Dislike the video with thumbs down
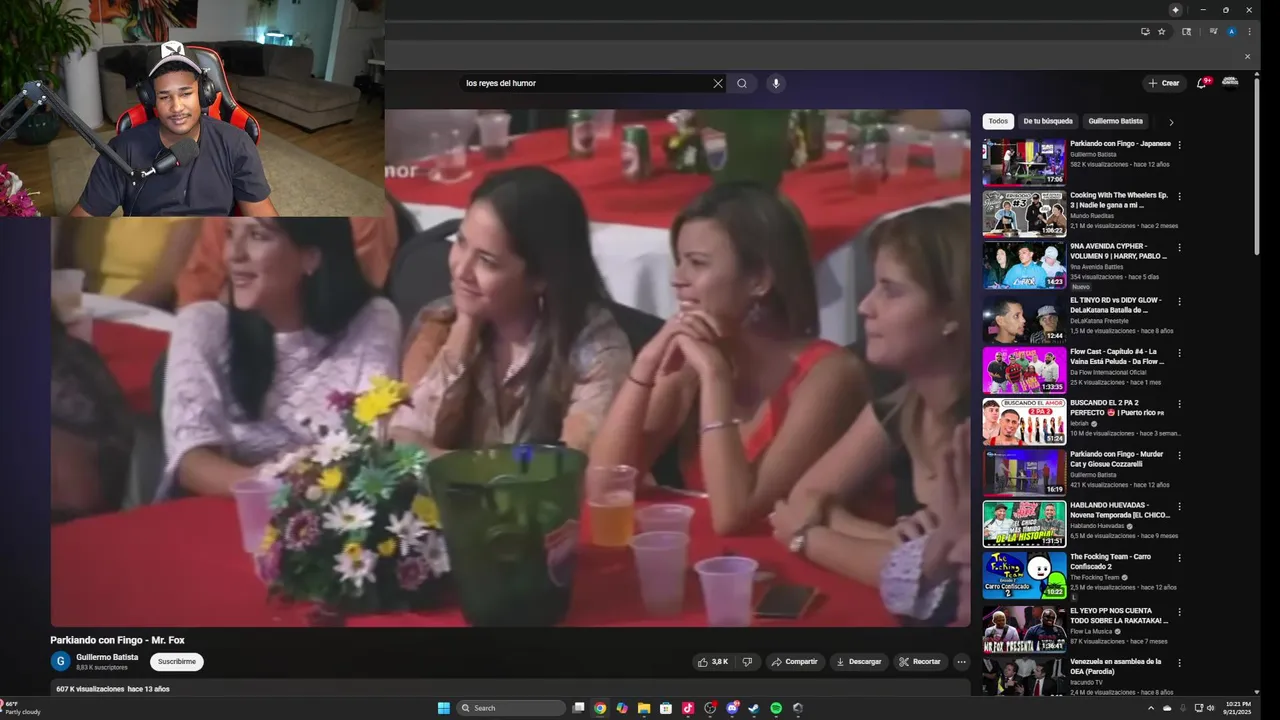Viewport: 1280px width, 720px height. (747, 662)
